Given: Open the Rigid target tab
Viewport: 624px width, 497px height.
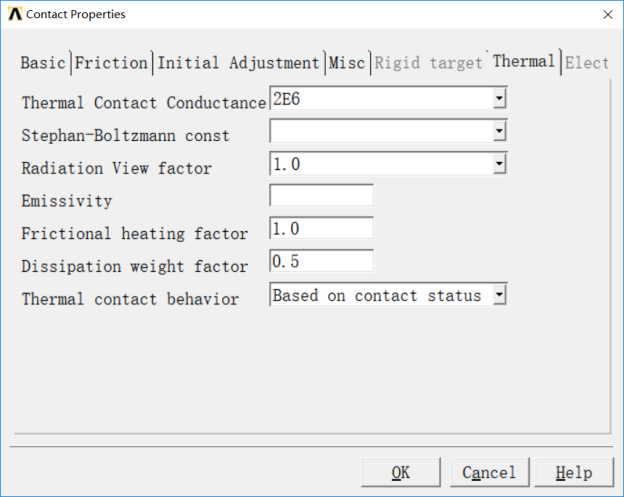Looking at the screenshot, I should point(429,63).
